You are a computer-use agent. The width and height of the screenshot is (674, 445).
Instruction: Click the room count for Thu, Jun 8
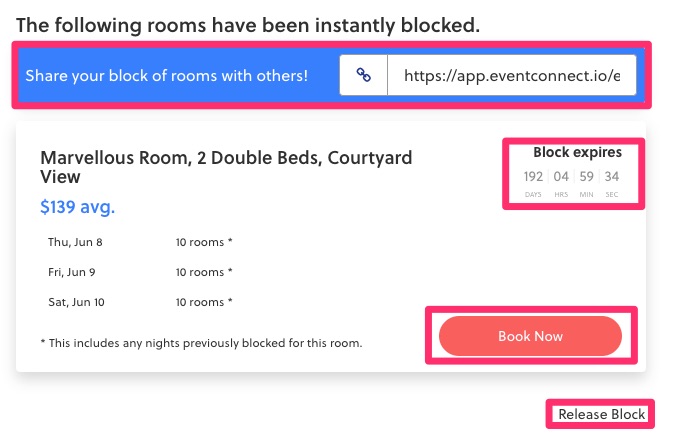[x=204, y=242]
